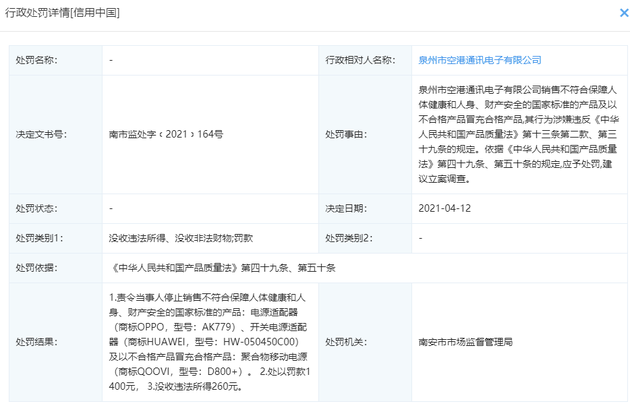
Task: Click the 处罚状态 label cell
Action: pos(56,208)
